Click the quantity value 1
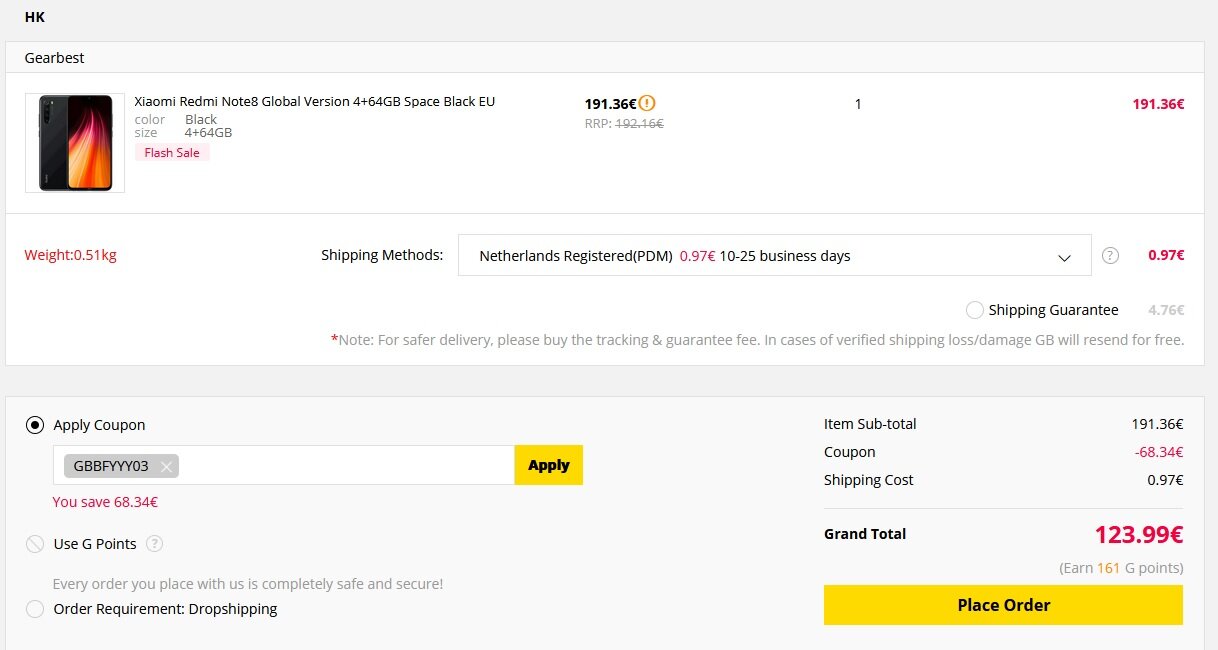The width and height of the screenshot is (1218, 650). tap(858, 103)
